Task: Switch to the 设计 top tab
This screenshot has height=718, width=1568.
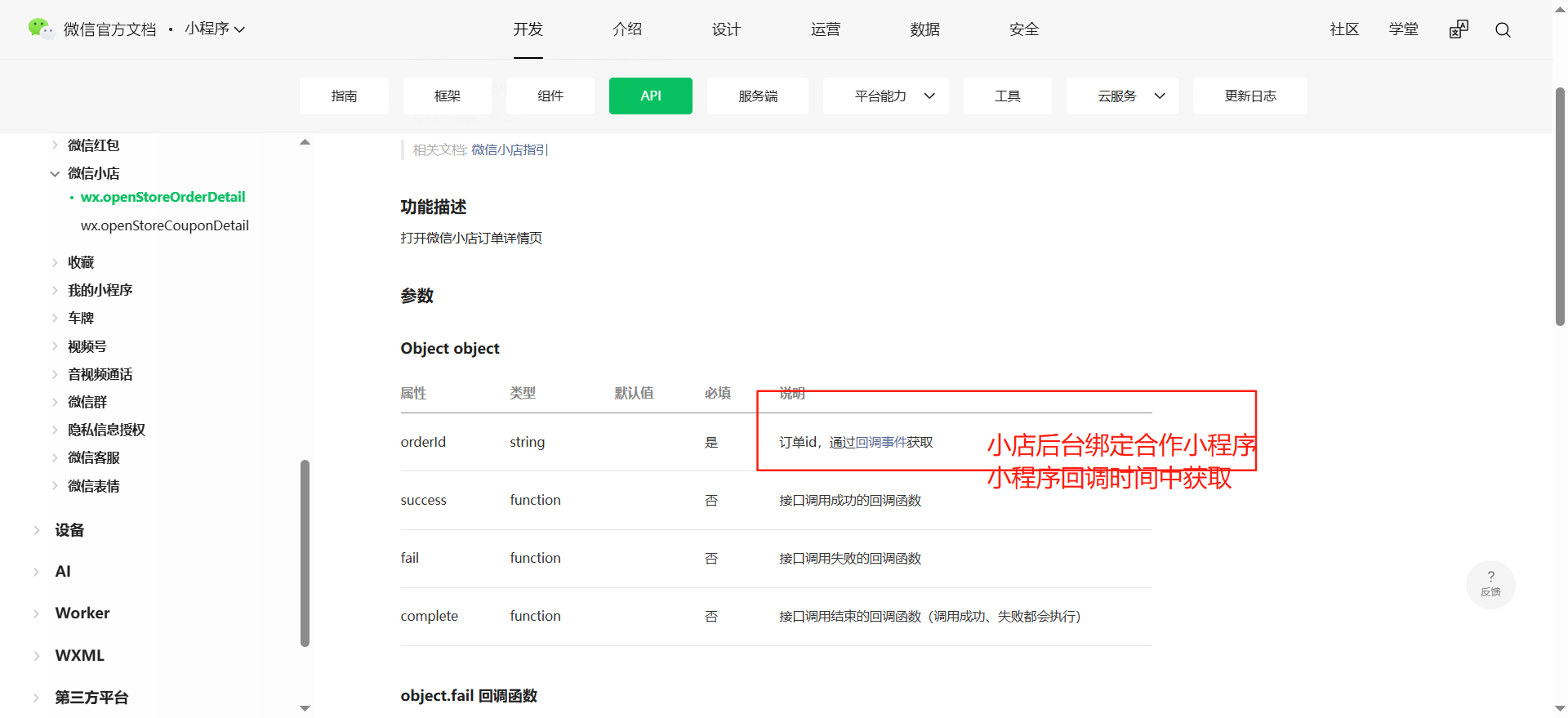Action: tap(726, 29)
